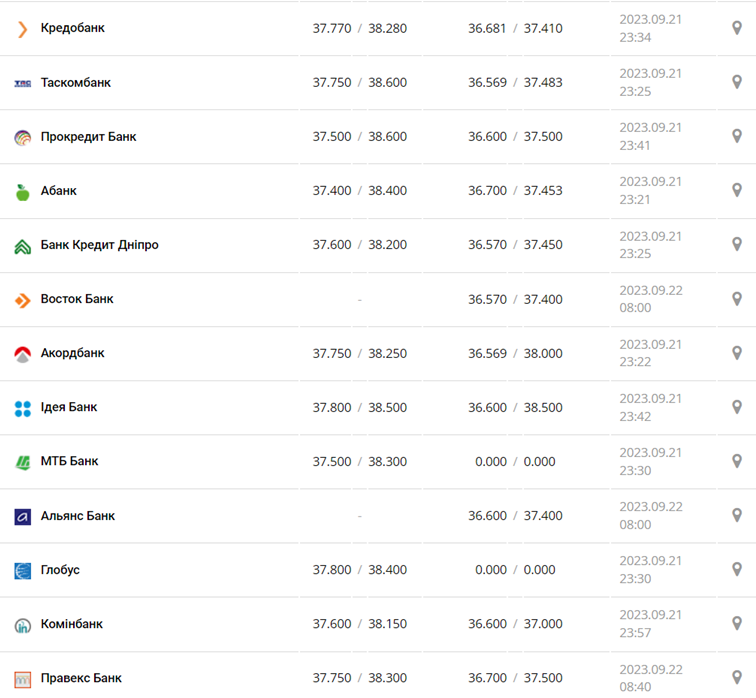Open map location for Кредобанк
The image size is (756, 698).
[737, 28]
